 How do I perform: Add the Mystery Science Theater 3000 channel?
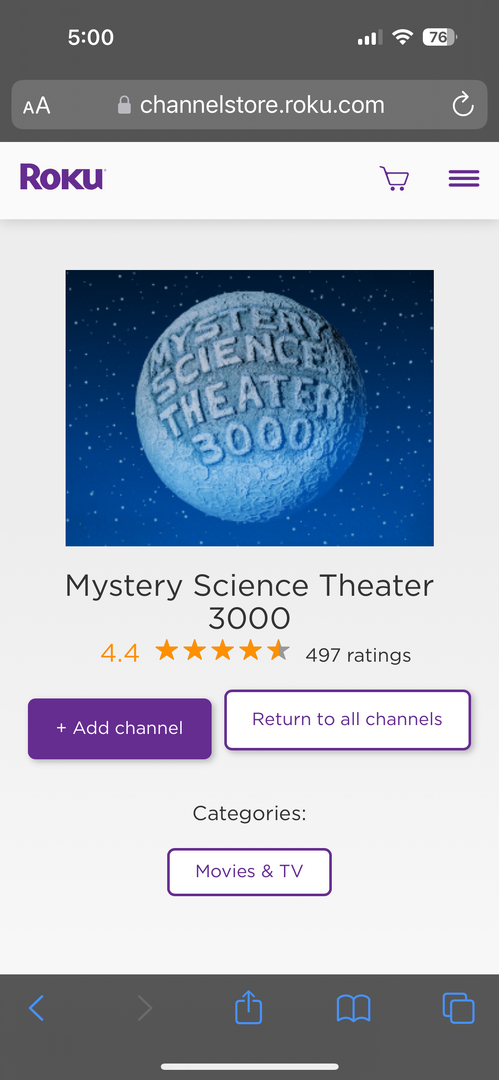(x=120, y=728)
